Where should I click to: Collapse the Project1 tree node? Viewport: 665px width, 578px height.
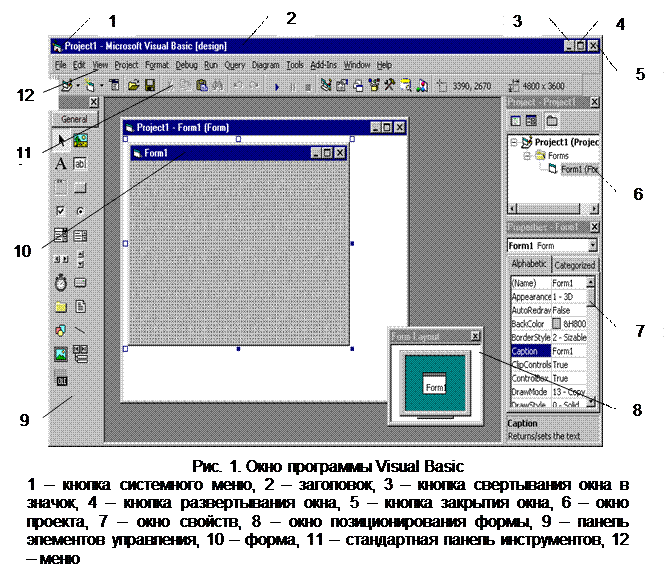514,142
